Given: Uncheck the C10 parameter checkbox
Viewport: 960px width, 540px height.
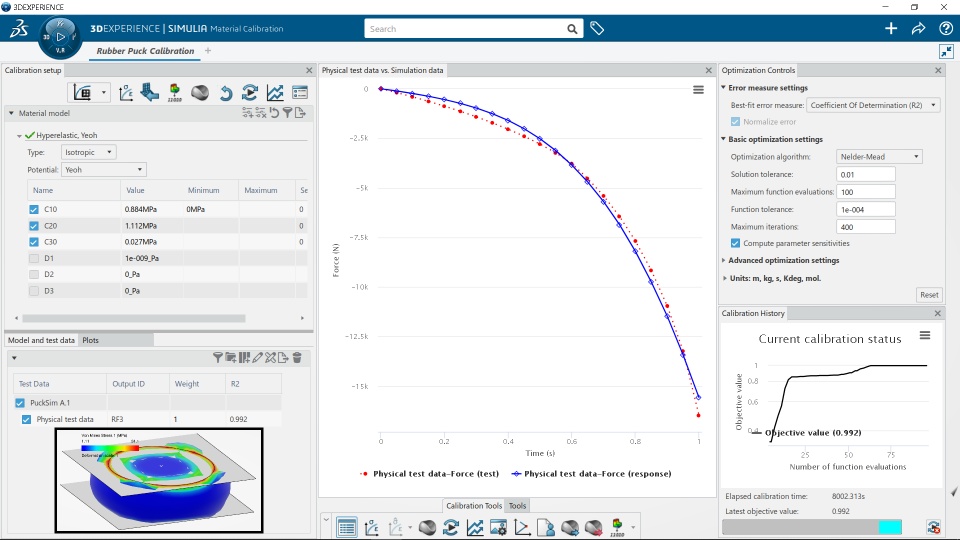Looking at the screenshot, I should [34, 209].
